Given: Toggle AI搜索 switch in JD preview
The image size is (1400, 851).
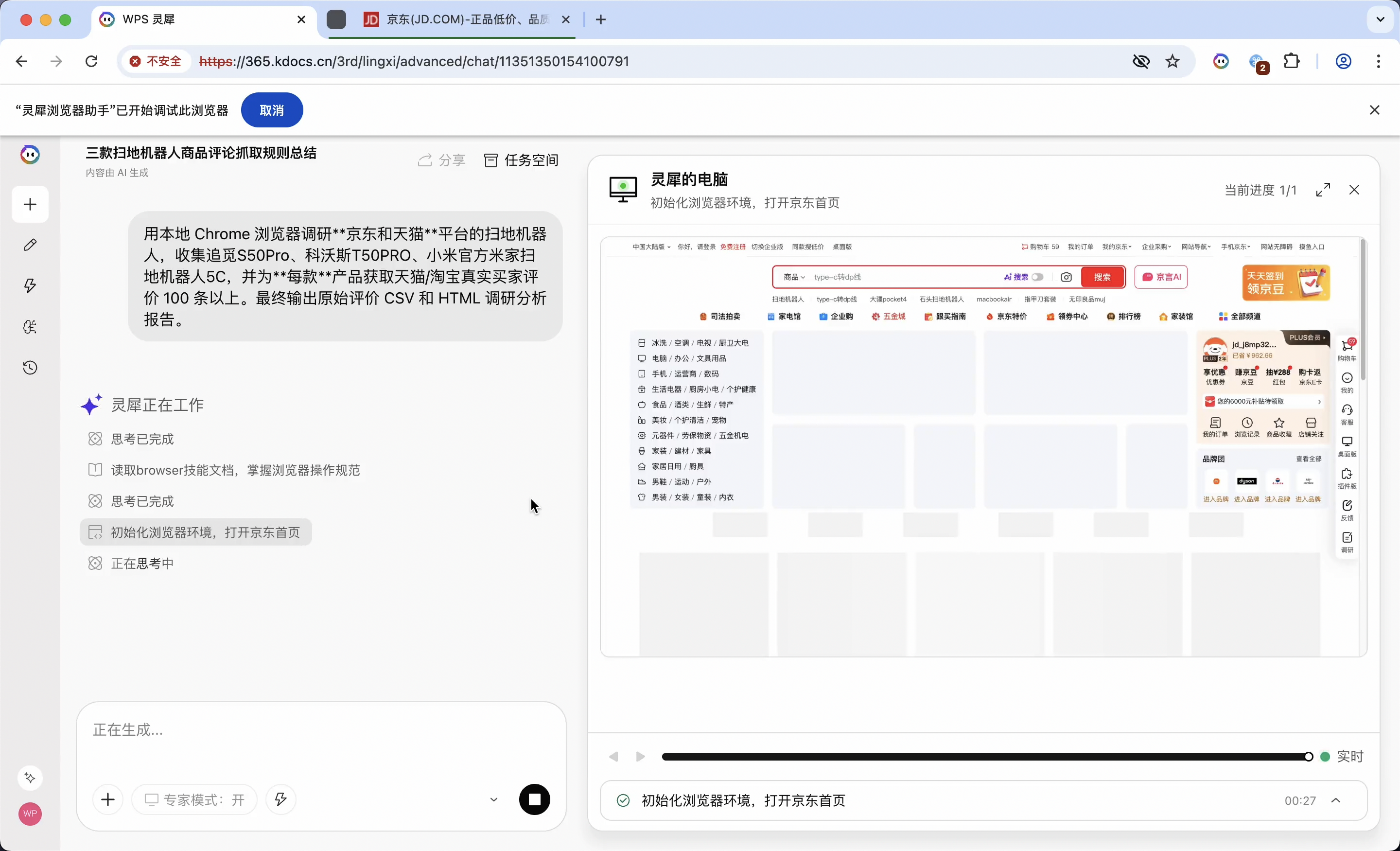Looking at the screenshot, I should (x=1037, y=277).
